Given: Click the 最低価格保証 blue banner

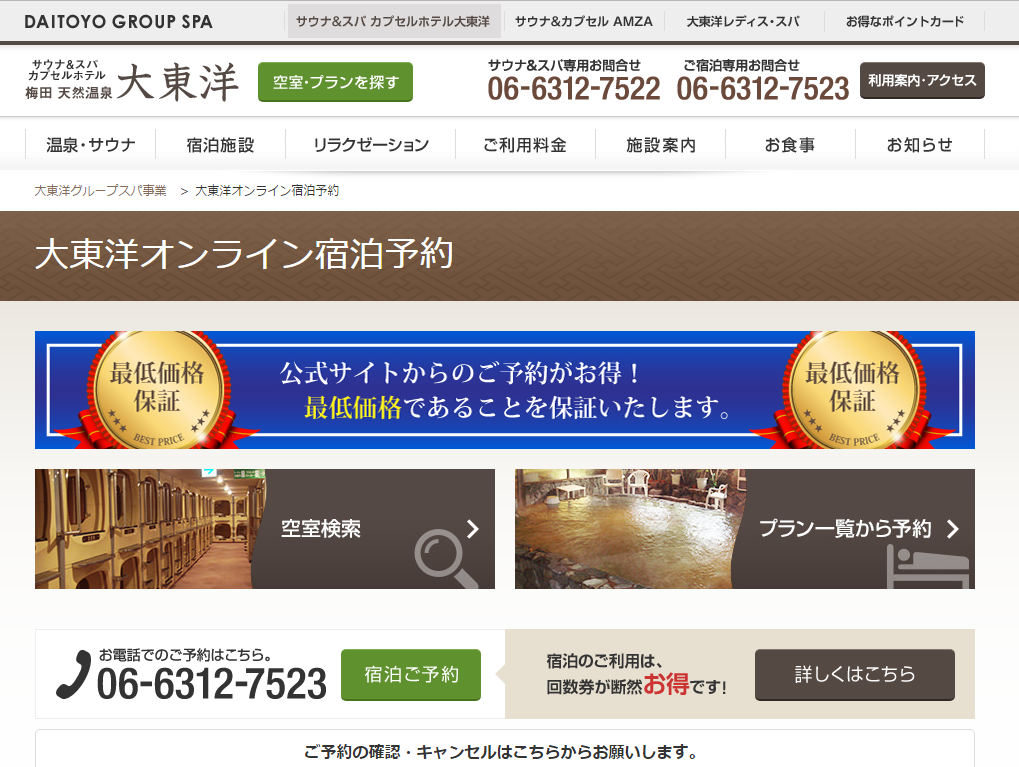Looking at the screenshot, I should pos(505,390).
